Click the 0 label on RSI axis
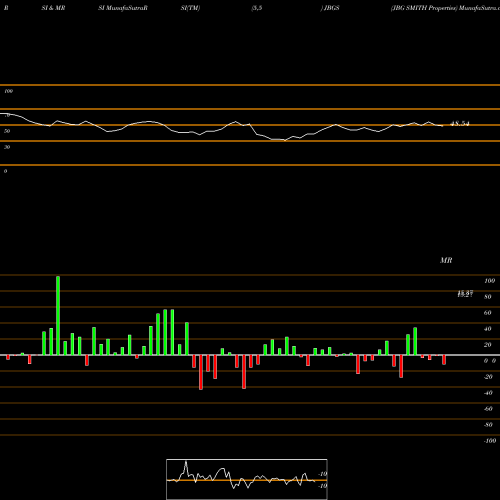500x500 pixels. pyautogui.click(x=5, y=171)
